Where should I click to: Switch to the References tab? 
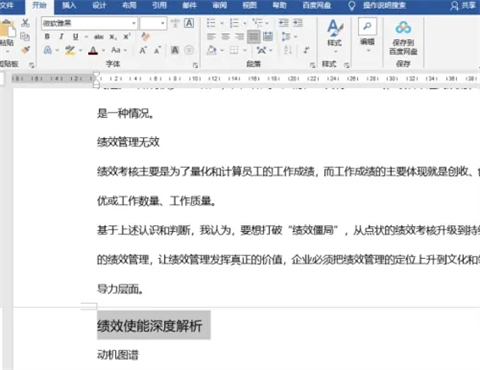159,6
